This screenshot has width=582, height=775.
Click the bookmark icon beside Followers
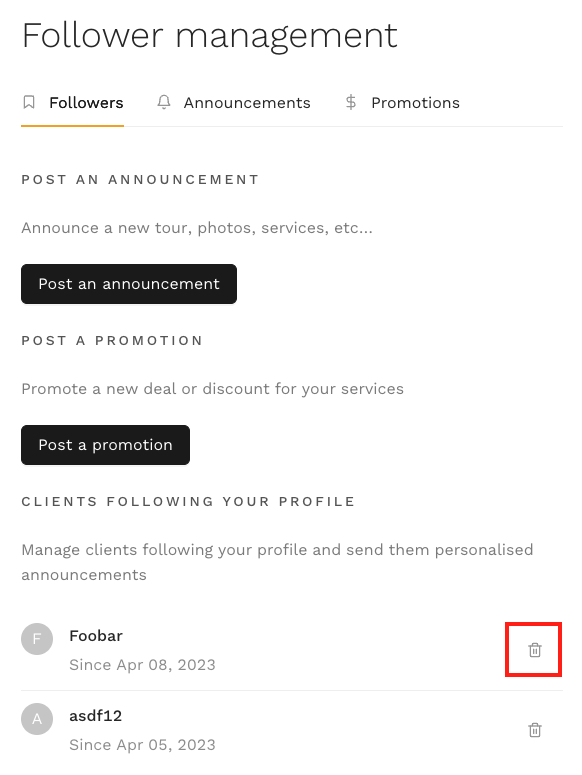29,102
